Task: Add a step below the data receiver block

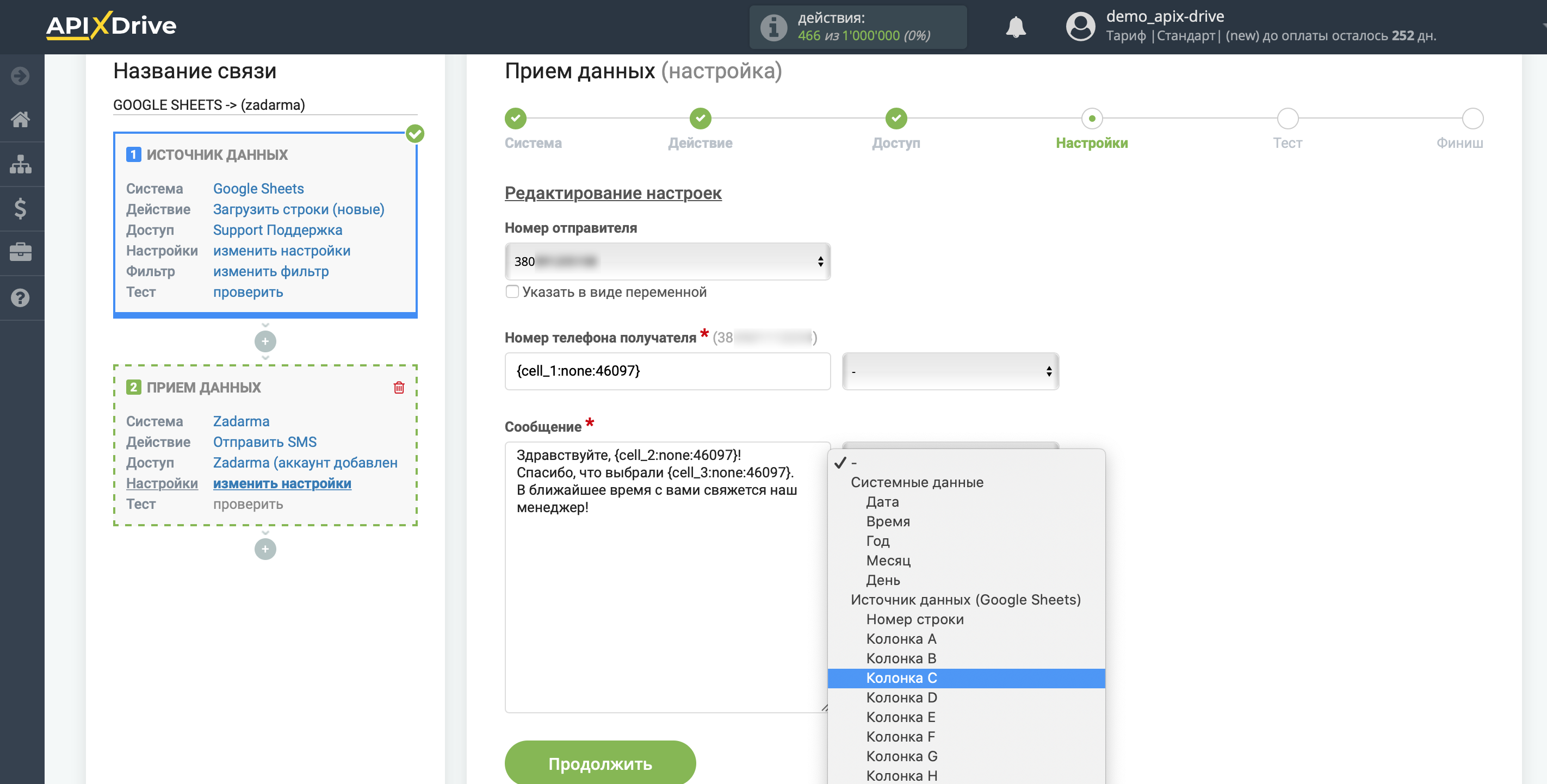Action: coord(265,549)
